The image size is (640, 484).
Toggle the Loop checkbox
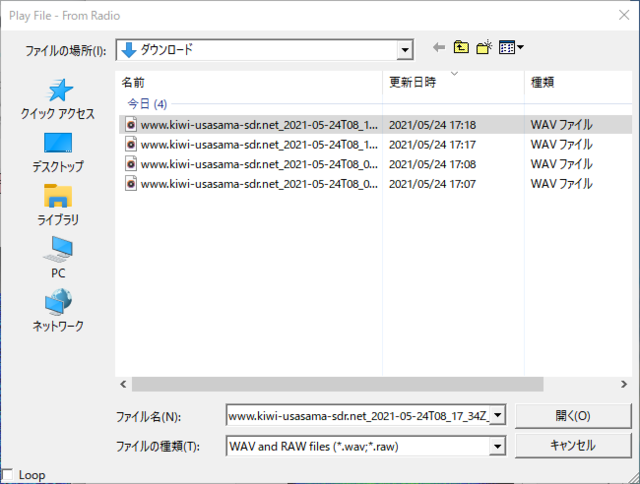click(7, 475)
